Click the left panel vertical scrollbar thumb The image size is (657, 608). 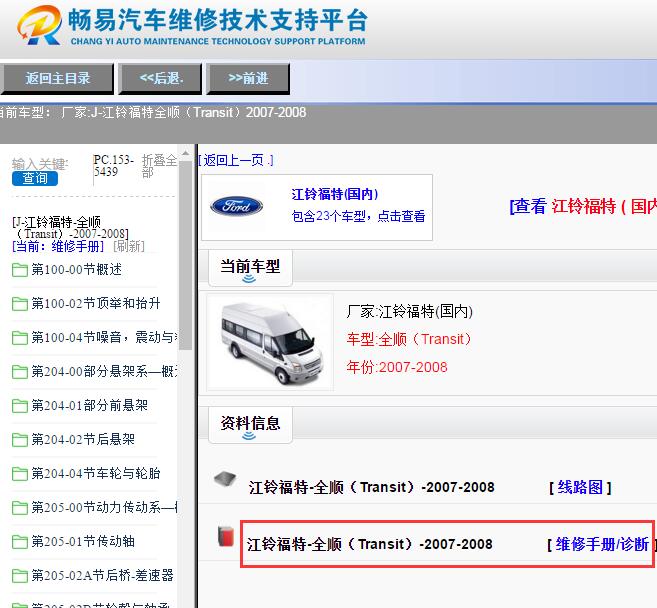(x=185, y=255)
